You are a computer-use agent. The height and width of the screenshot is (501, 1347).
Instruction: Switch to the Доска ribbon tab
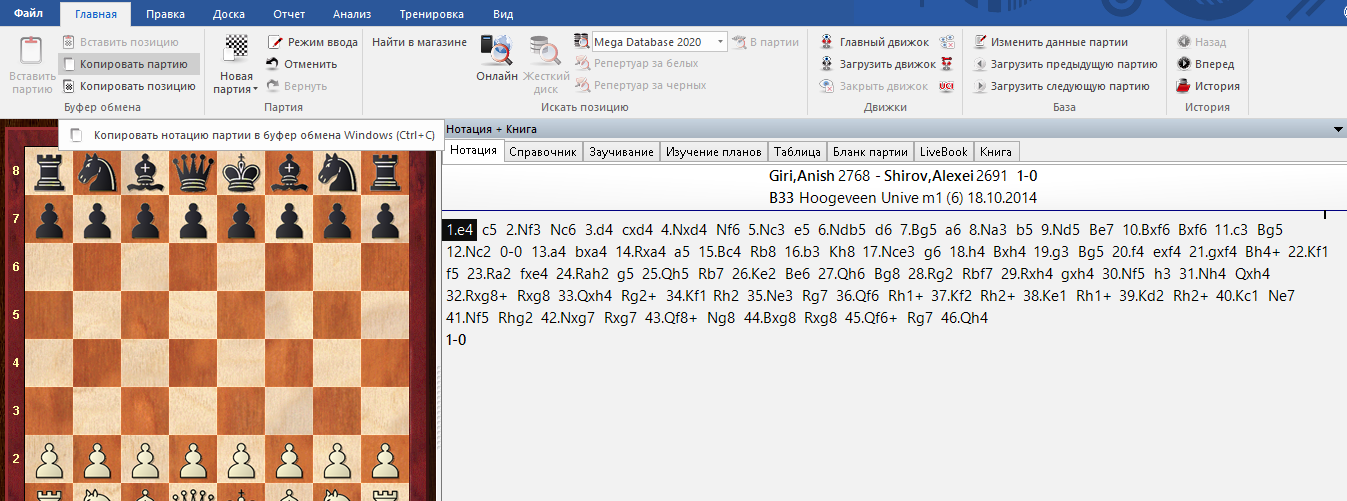[x=228, y=14]
